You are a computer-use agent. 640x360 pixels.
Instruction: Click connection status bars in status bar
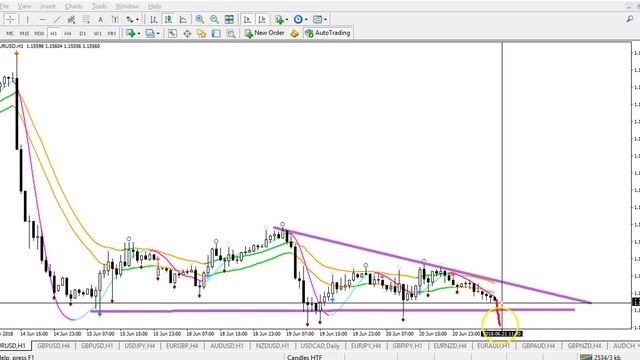pyautogui.click(x=586, y=358)
